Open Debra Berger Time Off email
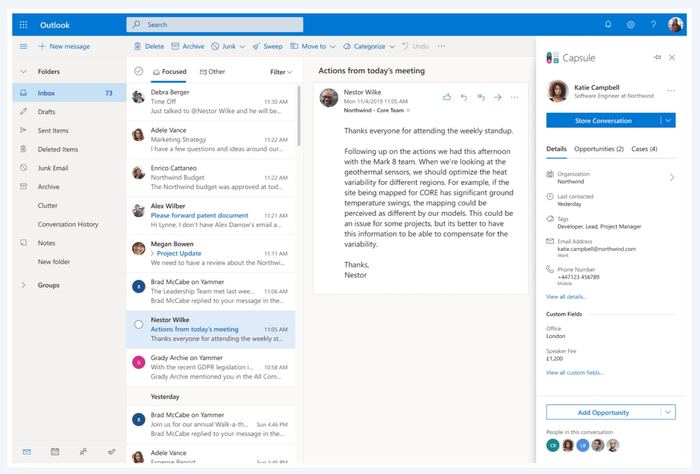This screenshot has width=700, height=474. 211,101
